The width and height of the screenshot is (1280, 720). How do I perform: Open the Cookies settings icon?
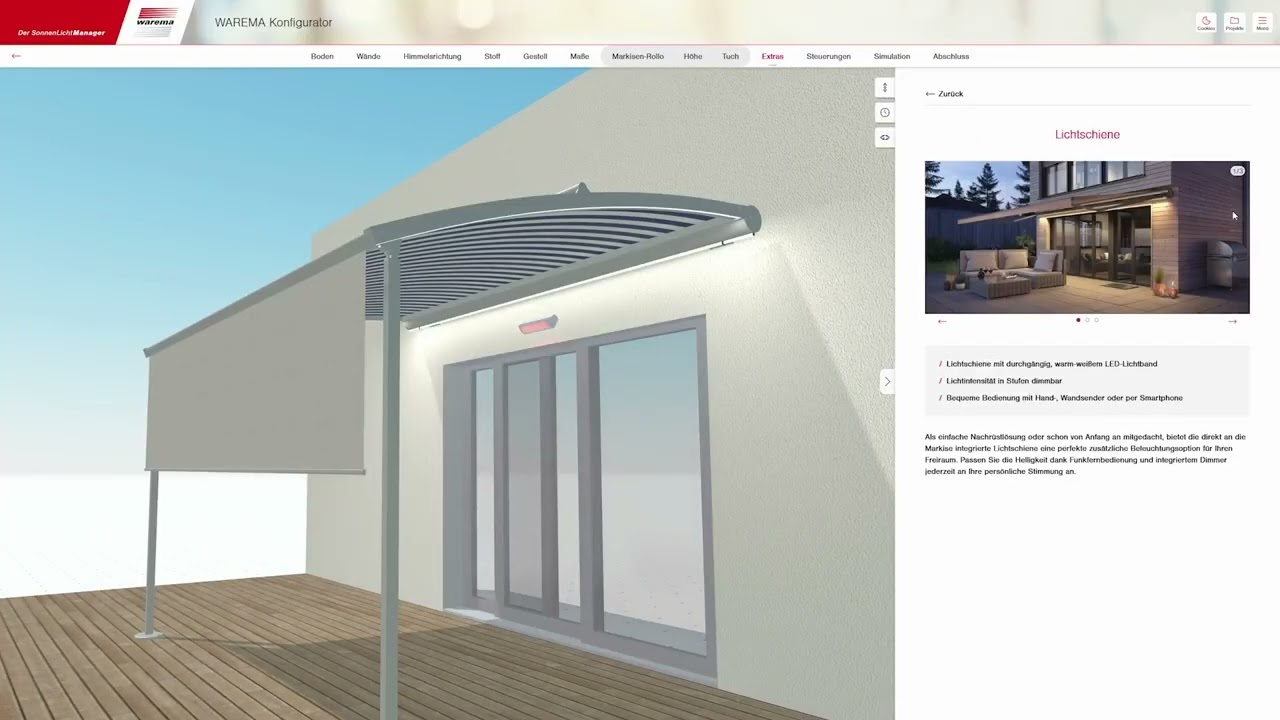pyautogui.click(x=1206, y=22)
